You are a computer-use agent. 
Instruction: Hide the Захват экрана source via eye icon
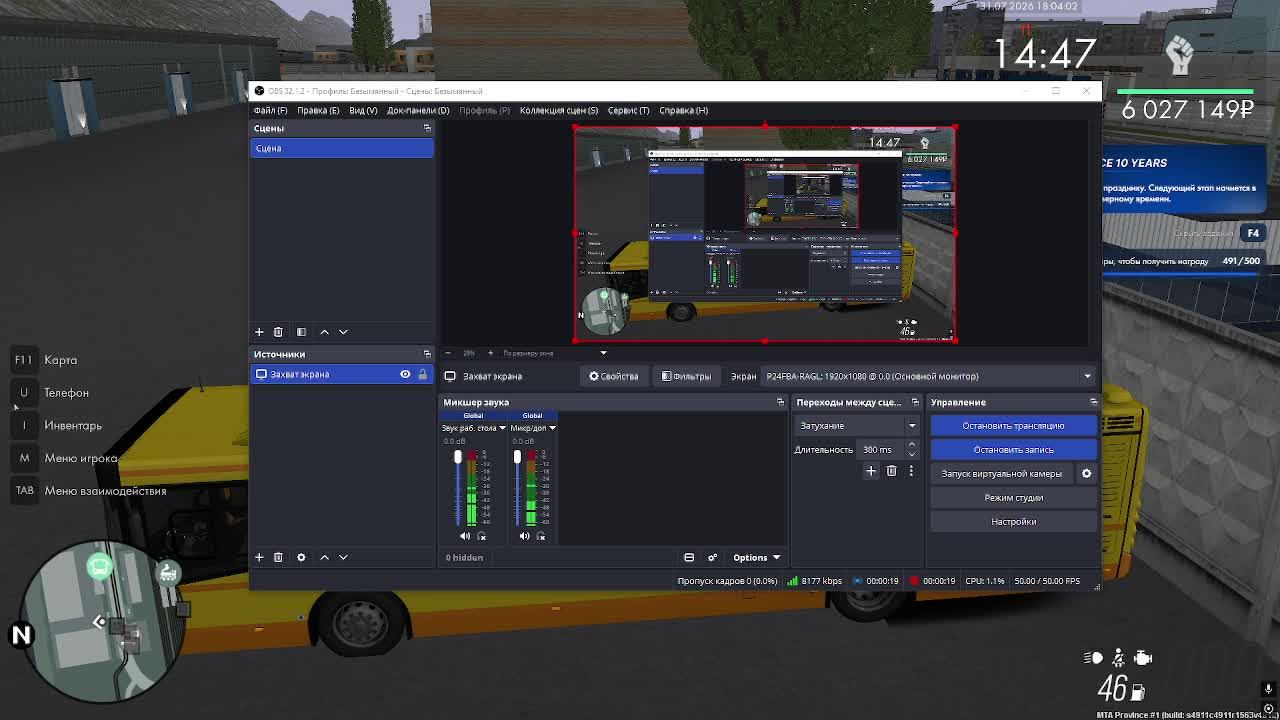click(405, 374)
